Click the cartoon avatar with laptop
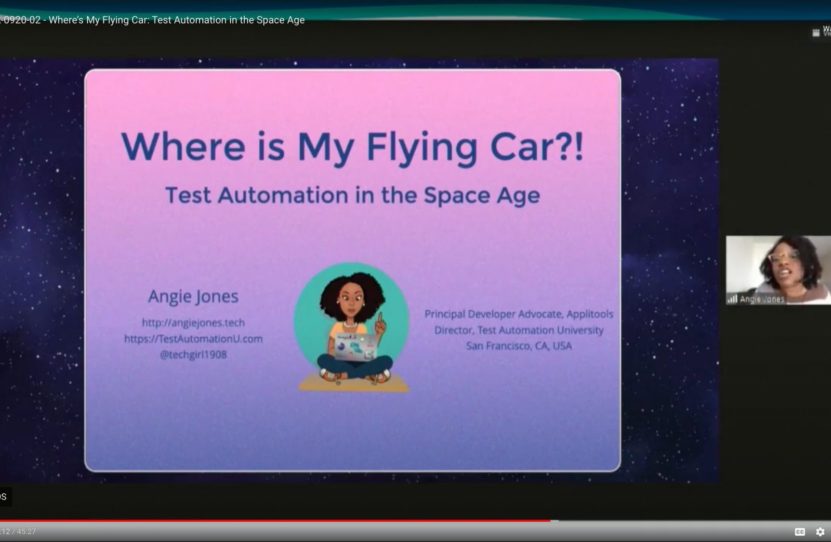The image size is (831, 542). [351, 324]
